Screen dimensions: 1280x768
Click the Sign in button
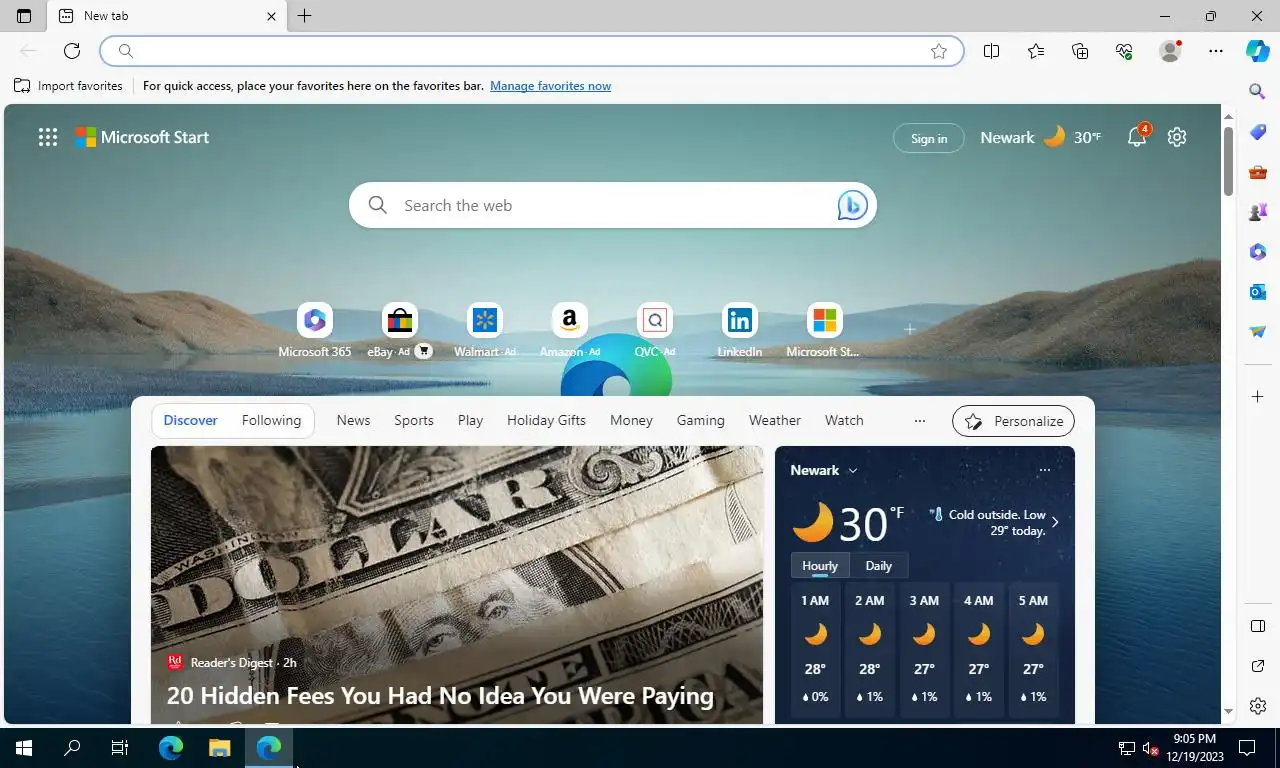pos(929,138)
